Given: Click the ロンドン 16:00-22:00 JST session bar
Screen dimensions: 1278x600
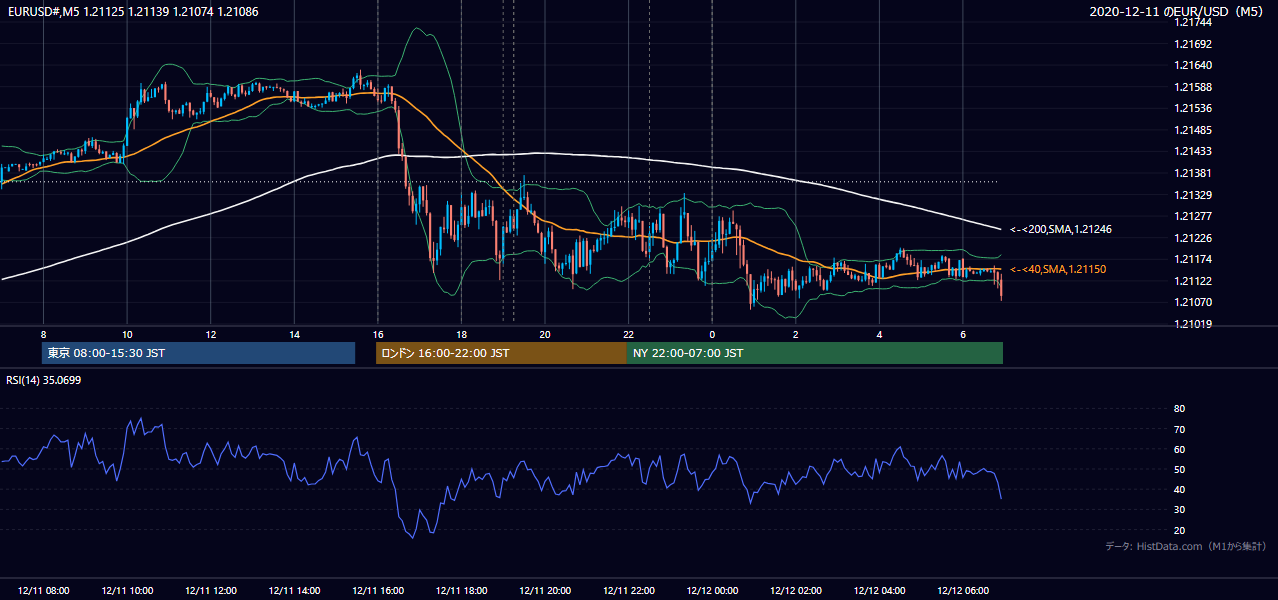Looking at the screenshot, I should (501, 353).
